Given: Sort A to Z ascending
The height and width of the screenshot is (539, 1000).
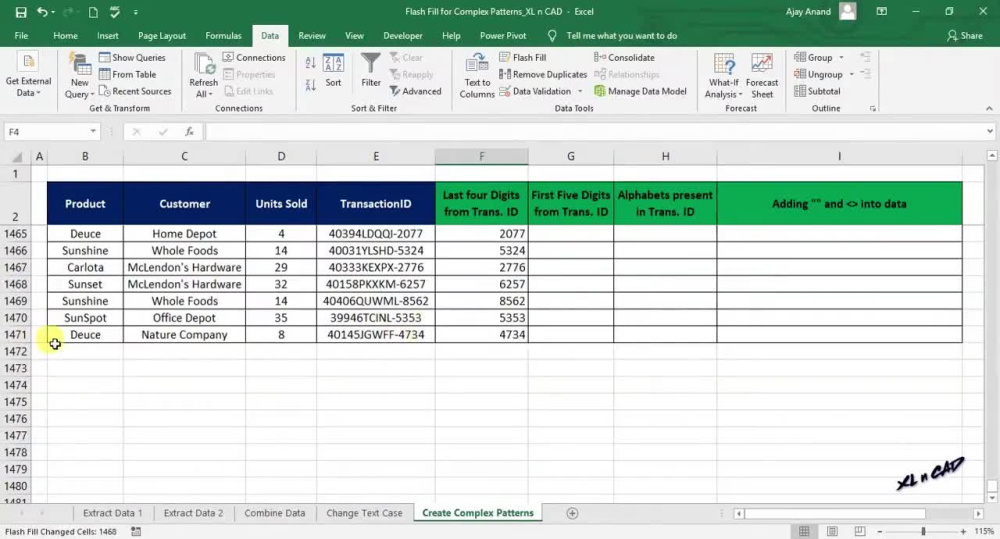Looking at the screenshot, I should coord(311,63).
